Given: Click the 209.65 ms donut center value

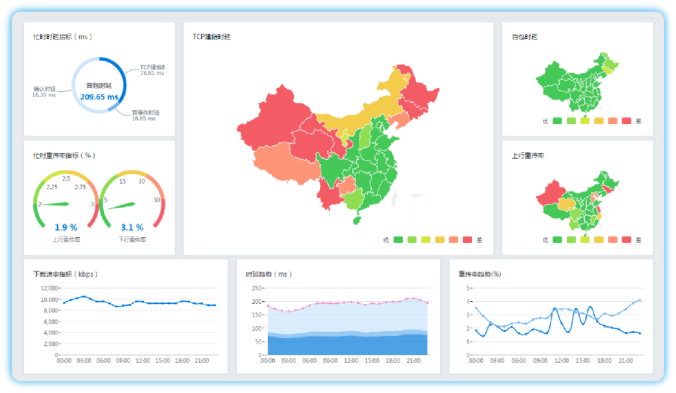Looking at the screenshot, I should (99, 97).
